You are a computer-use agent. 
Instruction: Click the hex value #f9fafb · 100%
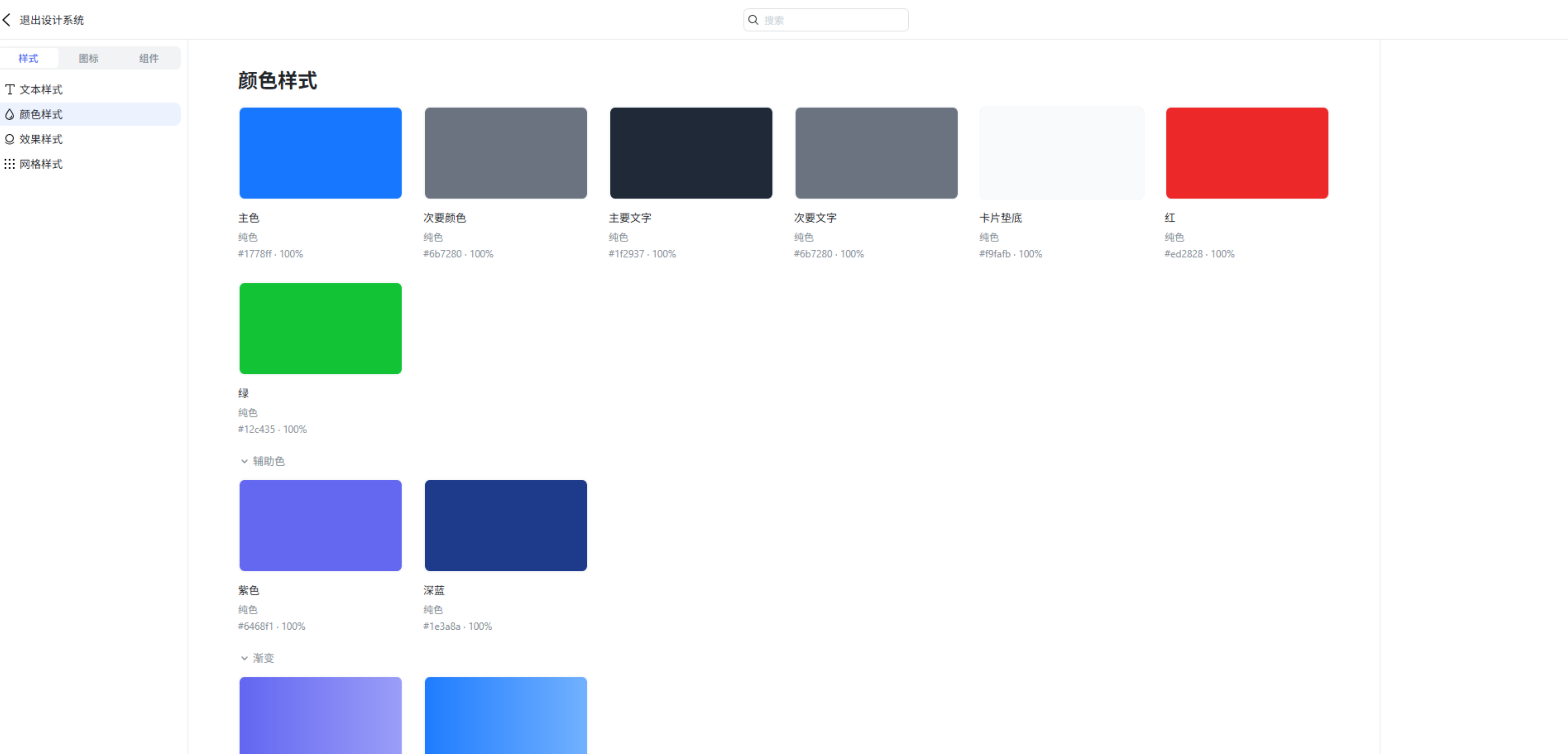pos(1011,254)
